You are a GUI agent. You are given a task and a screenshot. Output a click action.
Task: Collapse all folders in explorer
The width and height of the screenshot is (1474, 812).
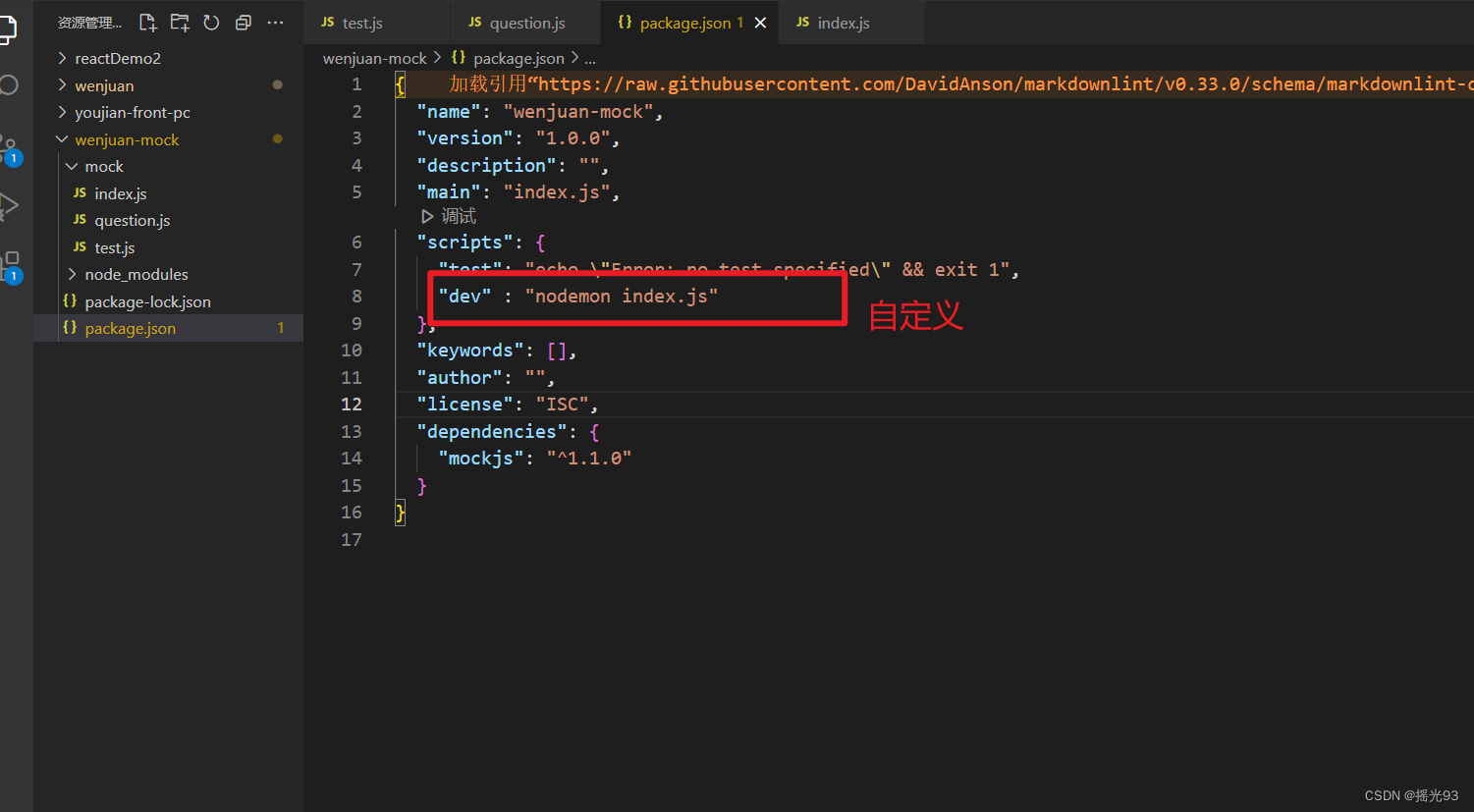click(244, 23)
